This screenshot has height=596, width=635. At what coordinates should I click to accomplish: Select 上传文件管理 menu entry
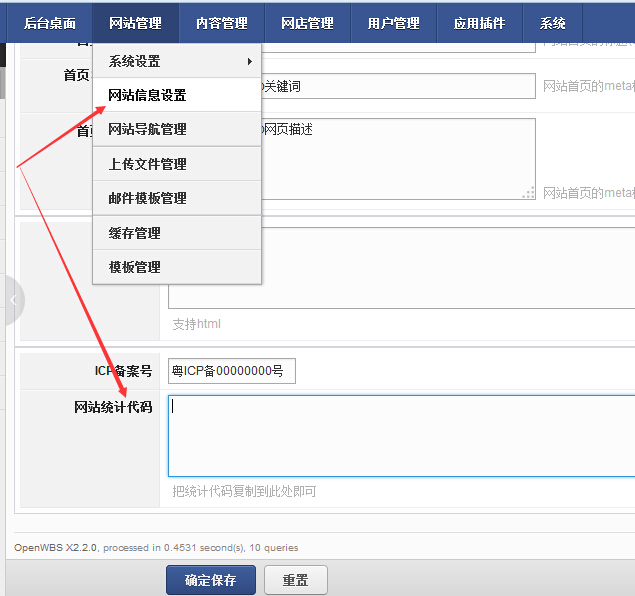(x=177, y=164)
